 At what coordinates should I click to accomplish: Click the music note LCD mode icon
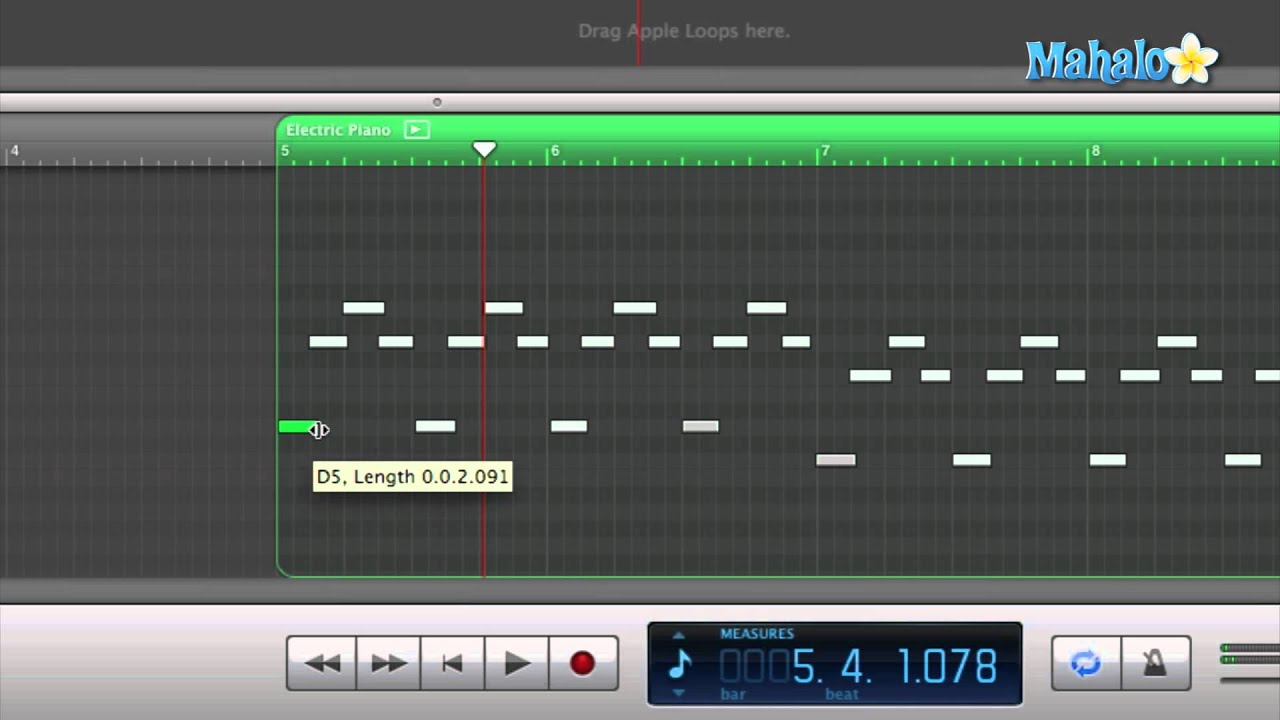click(680, 663)
